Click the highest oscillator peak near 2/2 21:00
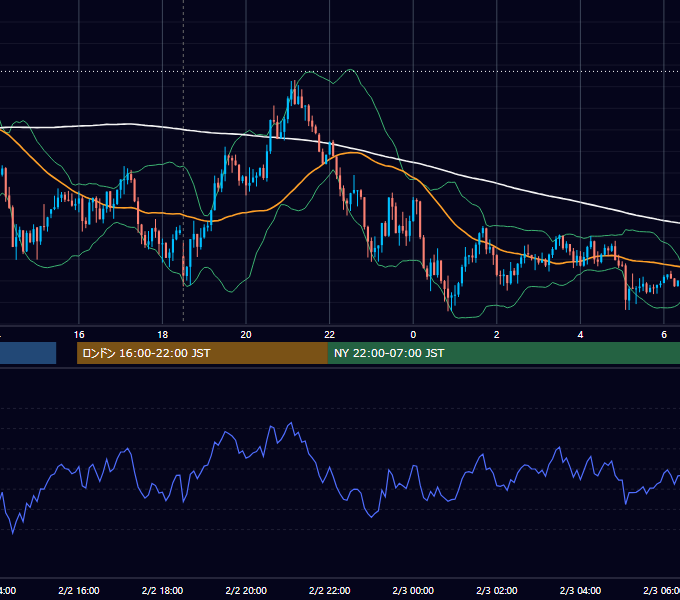680x600 pixels. [x=291, y=423]
